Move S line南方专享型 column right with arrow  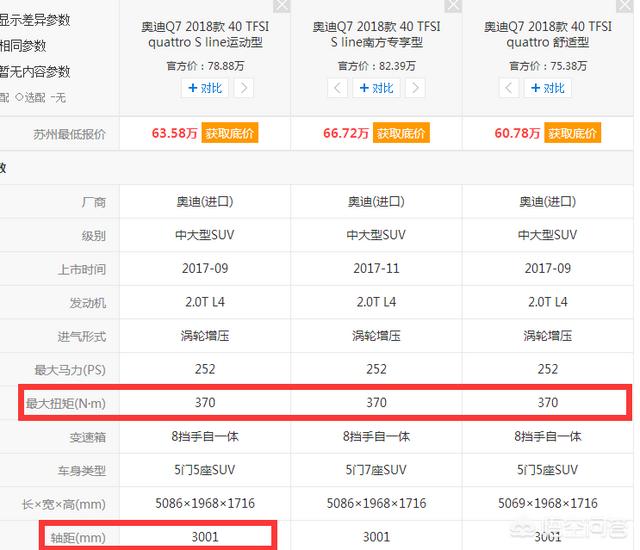[x=415, y=88]
